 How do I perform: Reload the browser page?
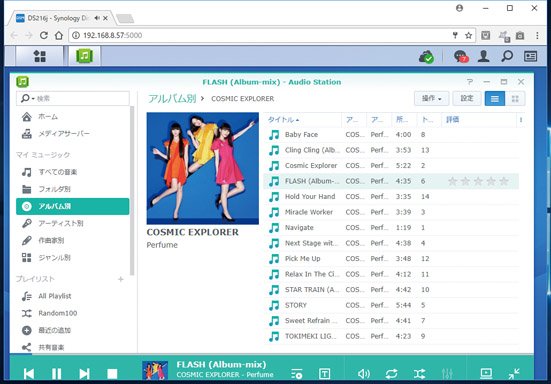point(44,35)
